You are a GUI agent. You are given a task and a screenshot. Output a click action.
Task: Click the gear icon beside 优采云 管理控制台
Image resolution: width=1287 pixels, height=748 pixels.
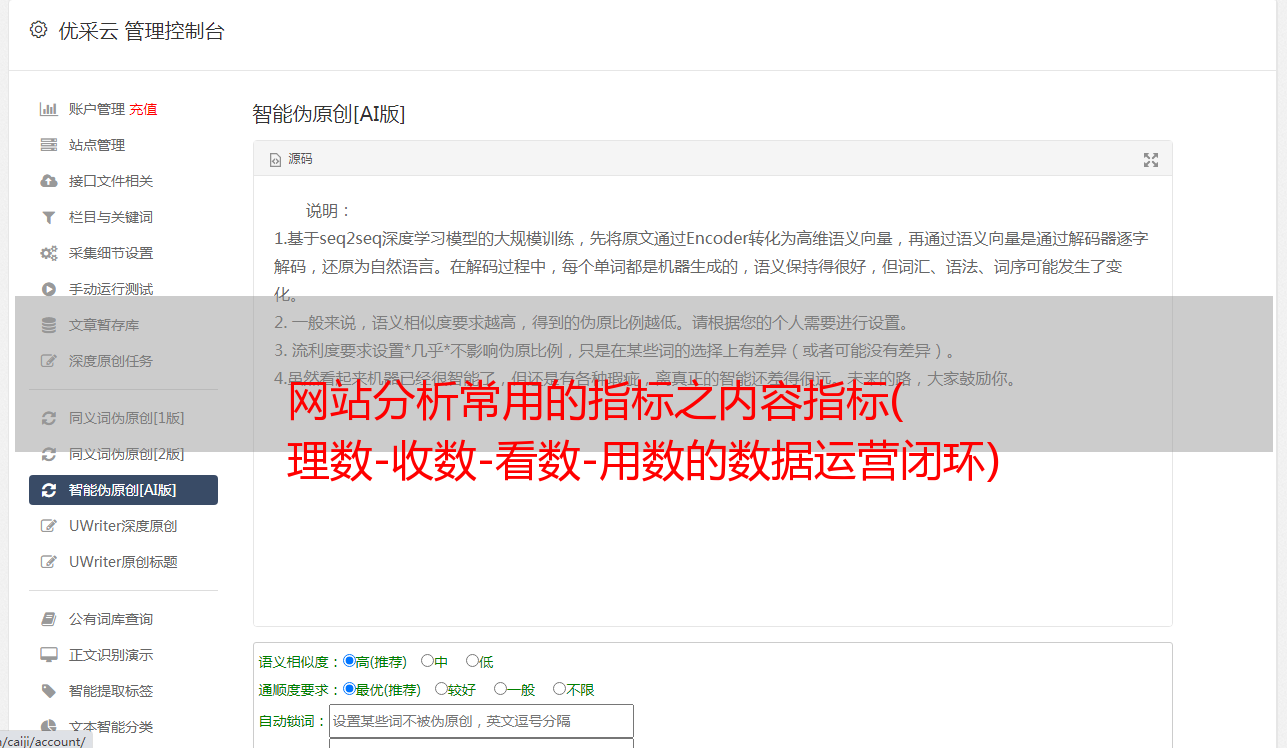(38, 30)
